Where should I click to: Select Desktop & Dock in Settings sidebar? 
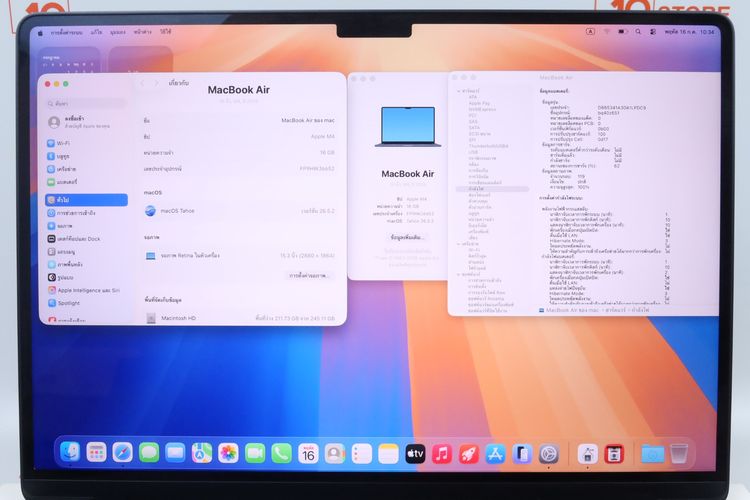point(87,238)
